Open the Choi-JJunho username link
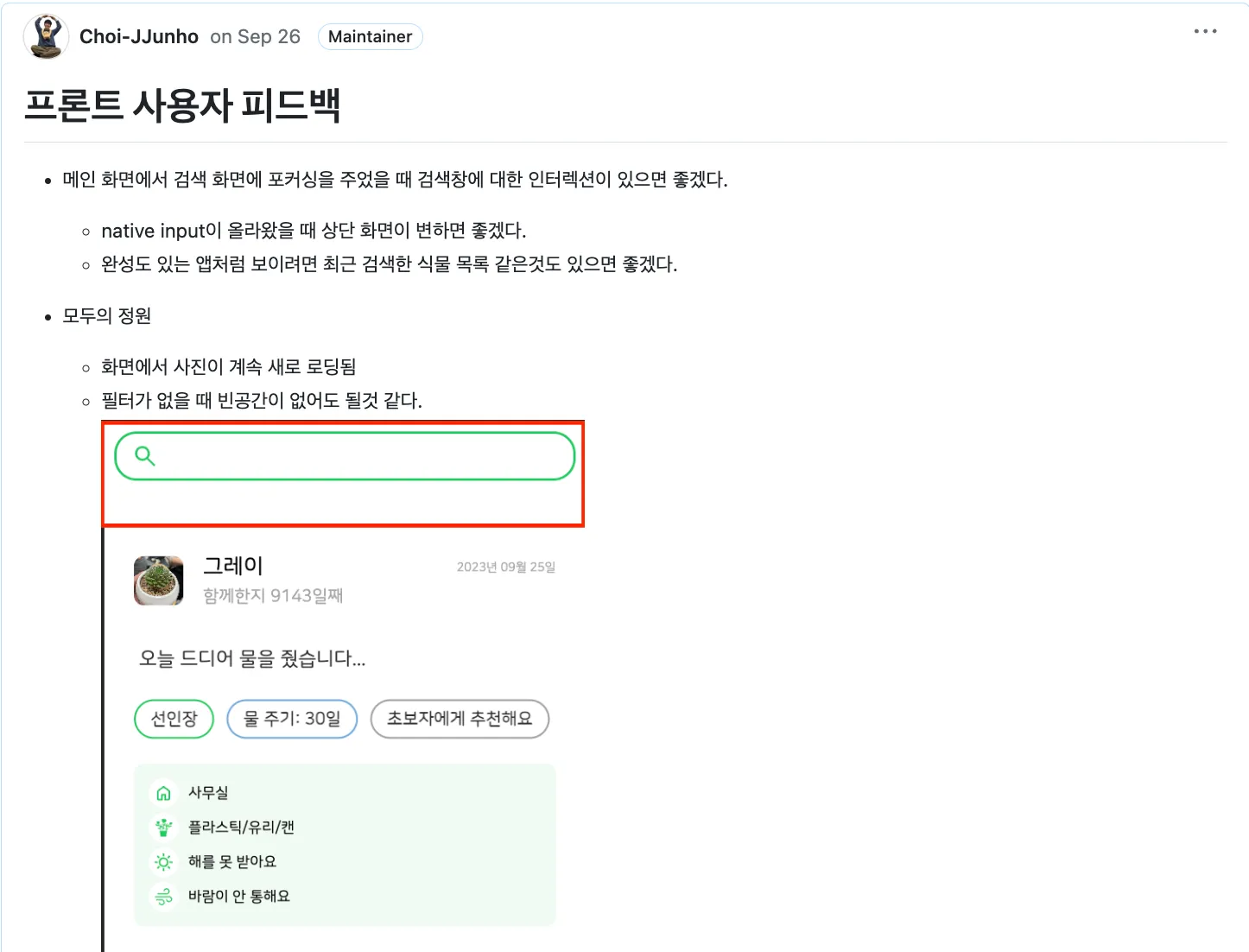This screenshot has height=952, width=1249. pos(139,36)
